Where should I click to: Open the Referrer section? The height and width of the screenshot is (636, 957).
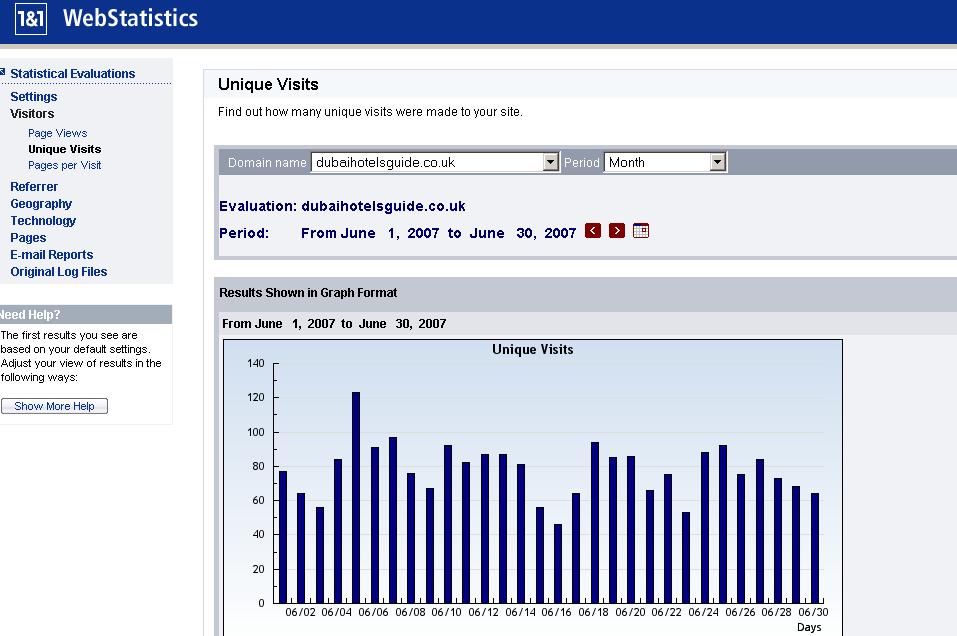(34, 187)
